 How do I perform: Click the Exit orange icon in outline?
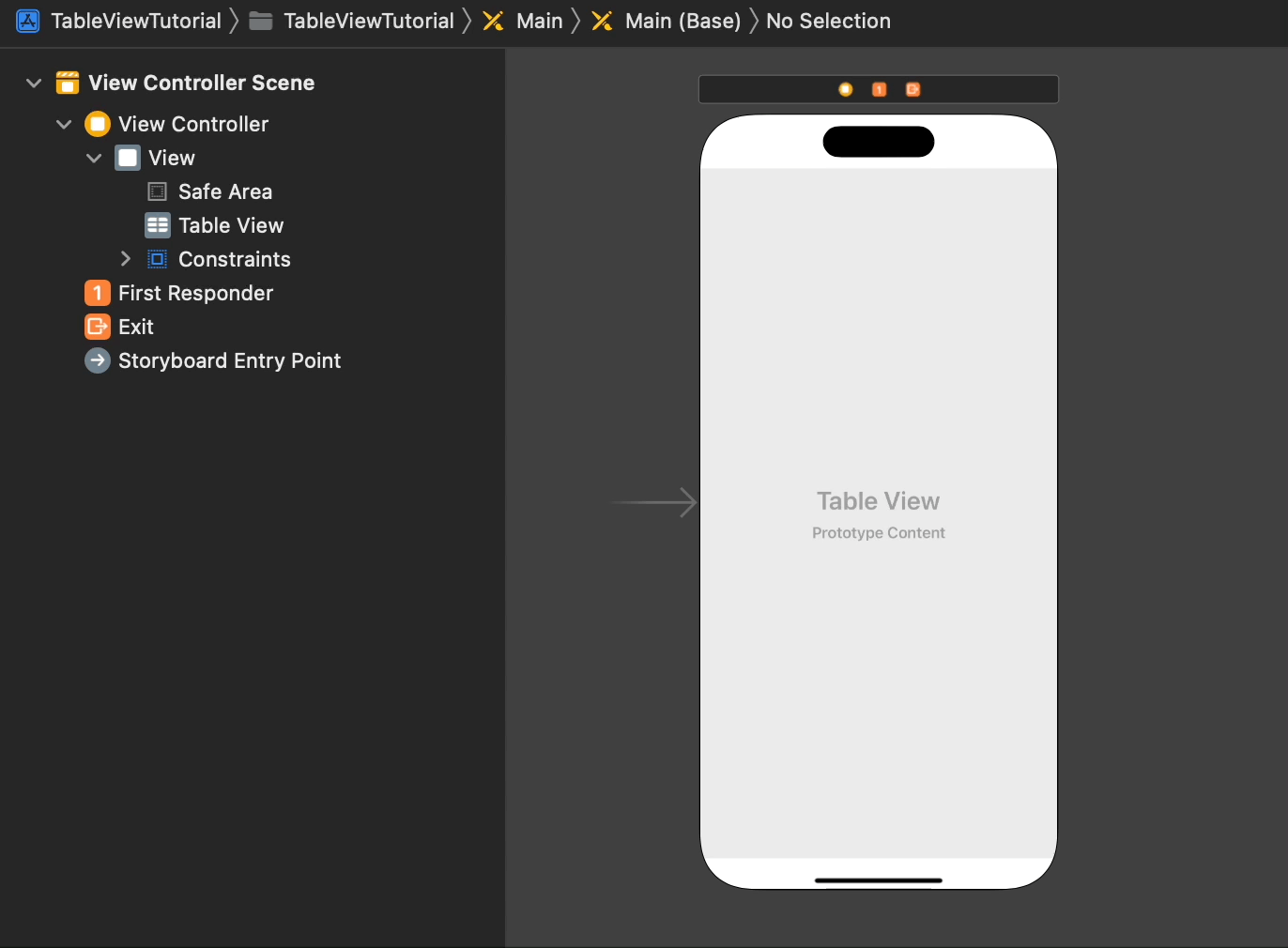coord(98,327)
